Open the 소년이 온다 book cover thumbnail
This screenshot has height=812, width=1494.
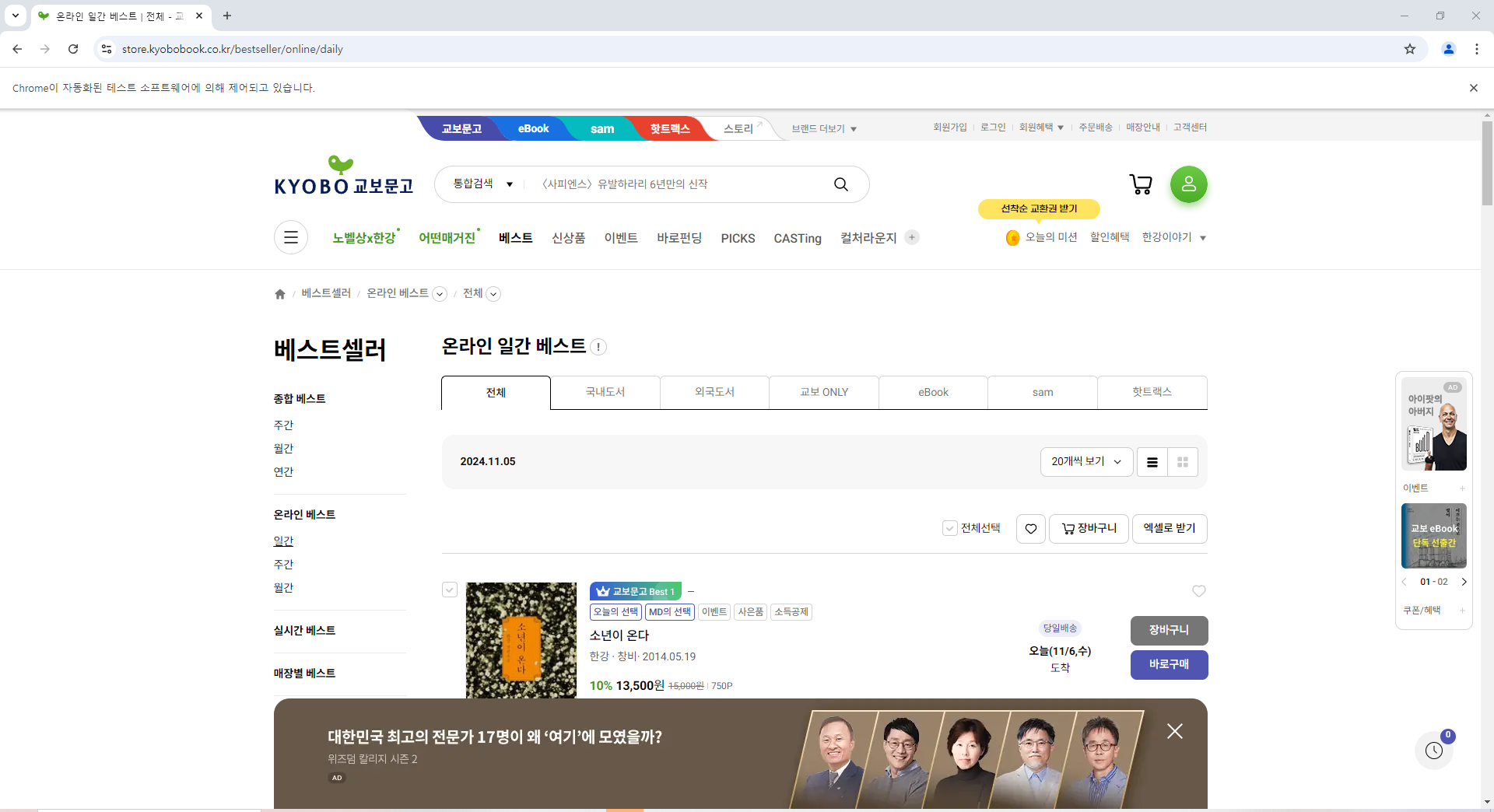tap(521, 640)
